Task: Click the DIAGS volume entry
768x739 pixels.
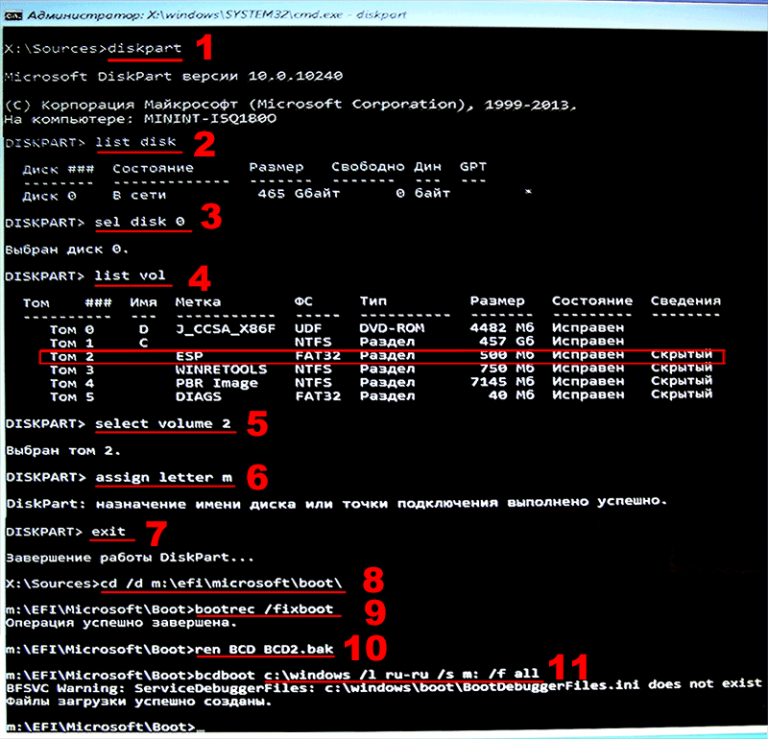Action: click(x=194, y=395)
